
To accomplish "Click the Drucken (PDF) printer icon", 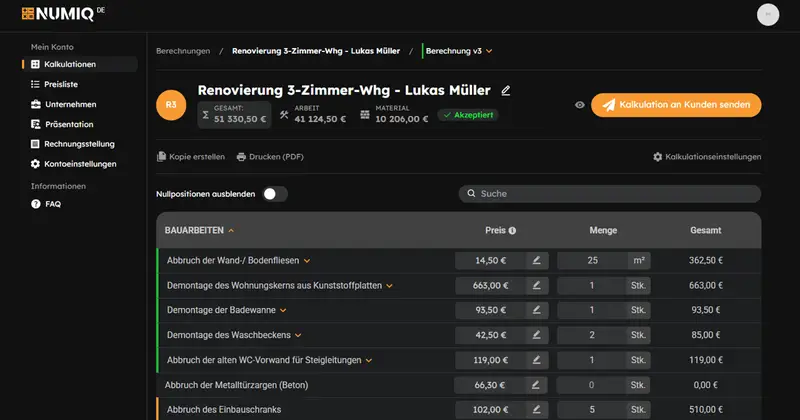I will pos(241,157).
